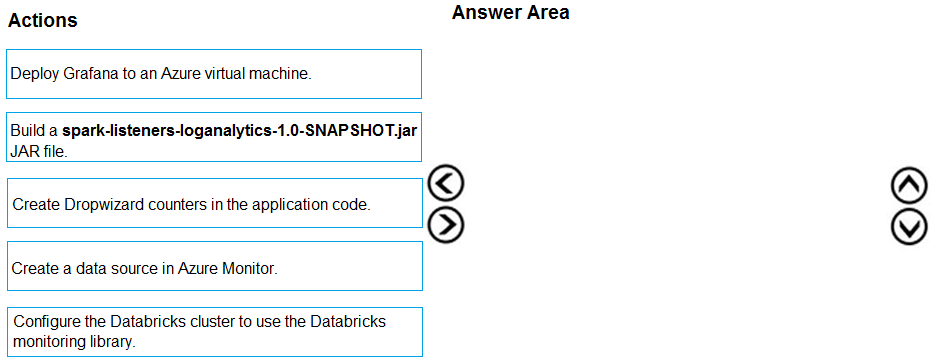Move selected answer down with the down chevron
This screenshot has width=932, height=364.
pos(909,227)
